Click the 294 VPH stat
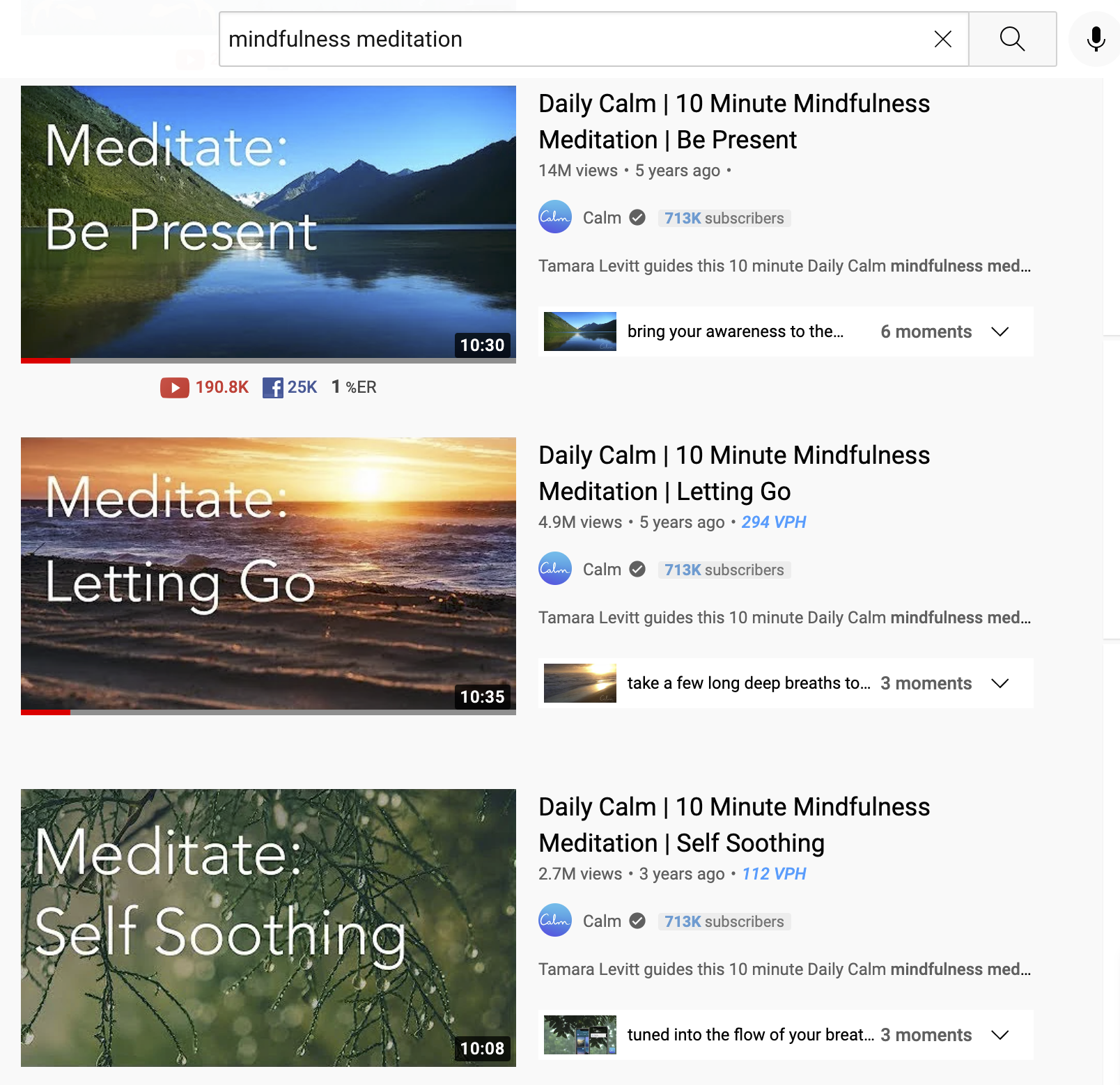 [x=774, y=522]
